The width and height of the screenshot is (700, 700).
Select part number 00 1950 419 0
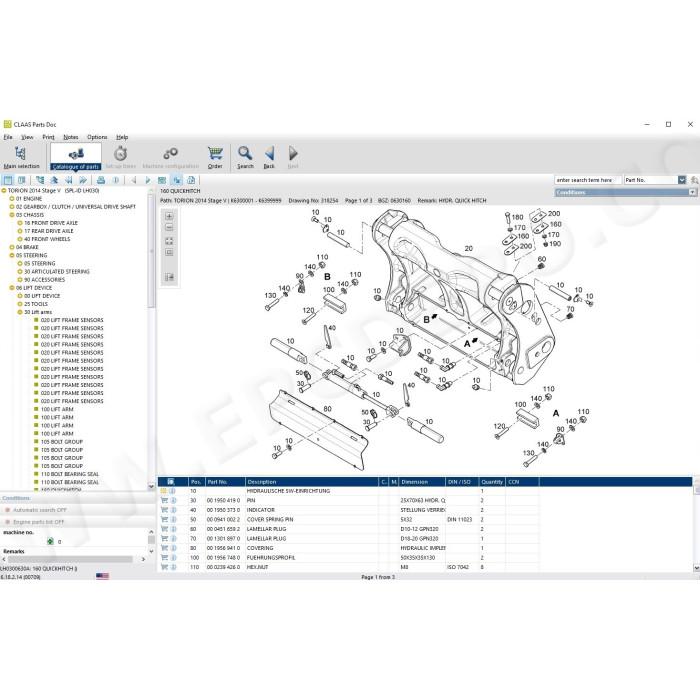223,500
